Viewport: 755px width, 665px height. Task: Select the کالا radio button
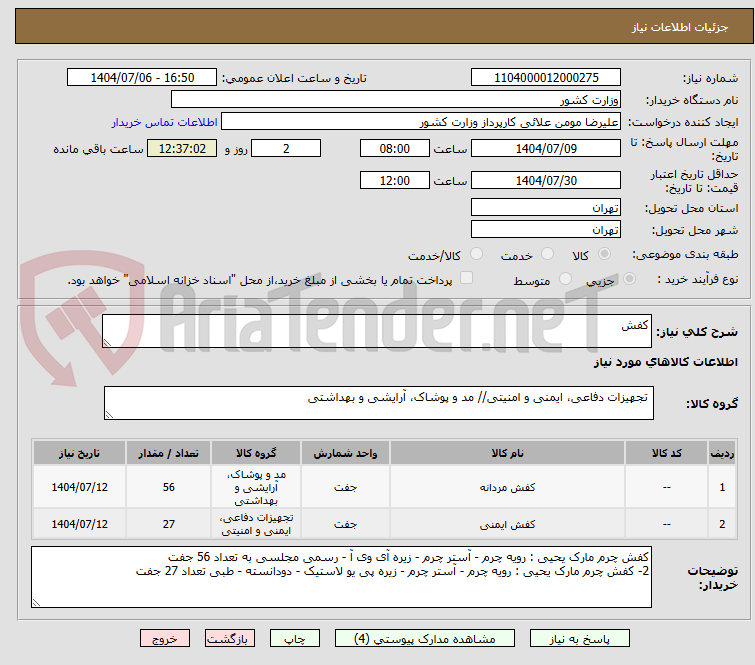point(604,254)
